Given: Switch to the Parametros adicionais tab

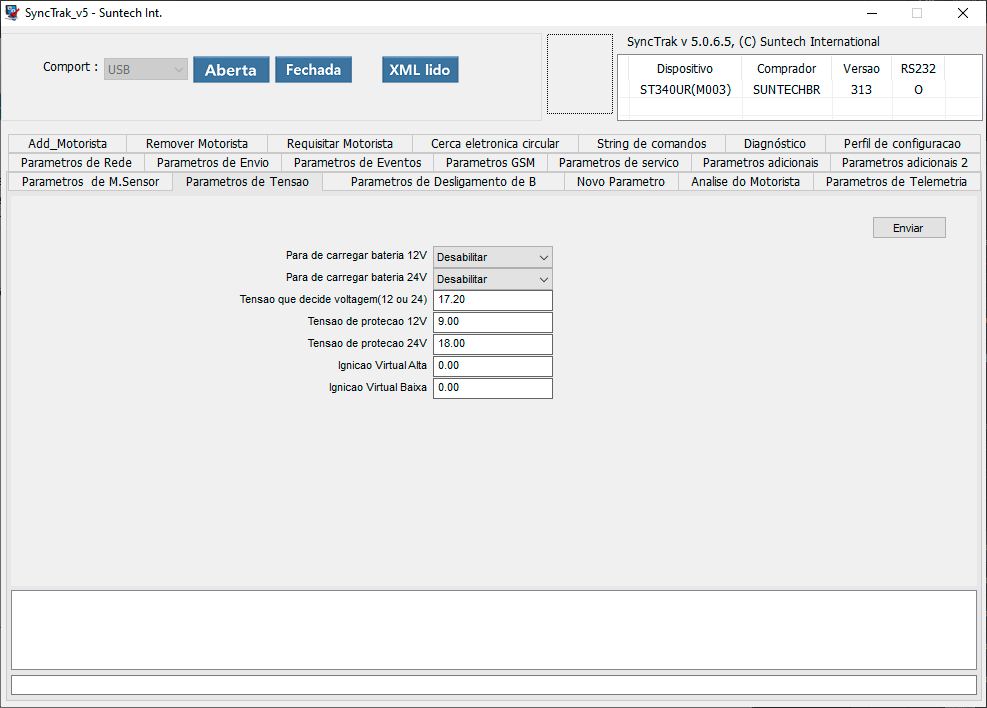Looking at the screenshot, I should 760,163.
